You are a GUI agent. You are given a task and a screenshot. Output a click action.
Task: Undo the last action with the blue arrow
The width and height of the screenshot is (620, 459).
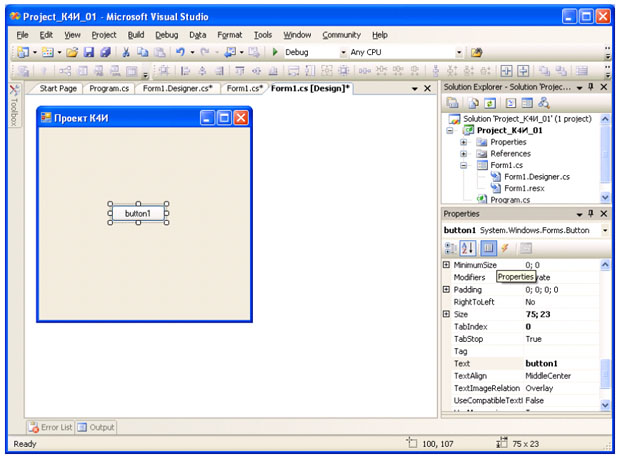coord(180,52)
